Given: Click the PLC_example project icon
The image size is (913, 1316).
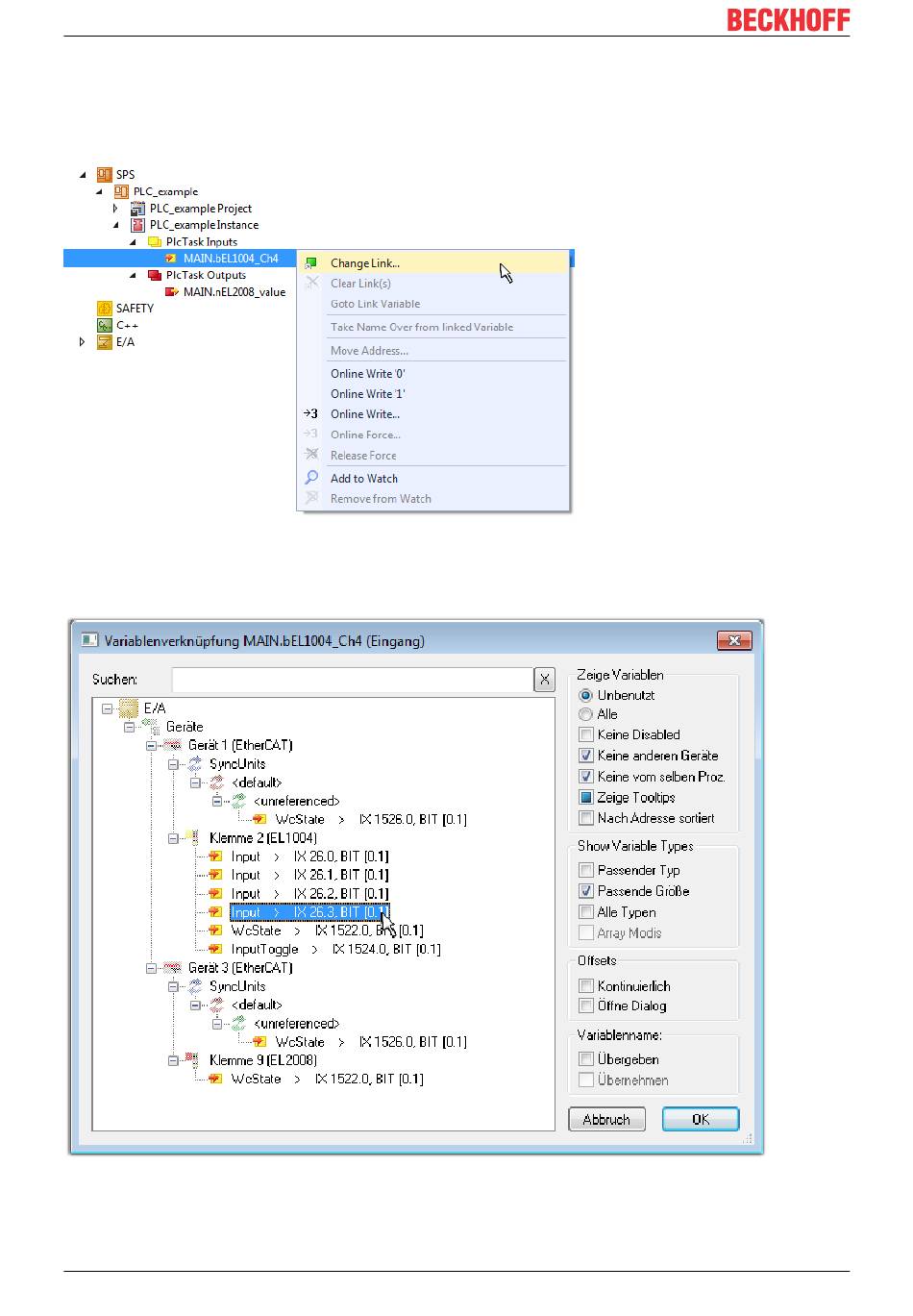Looking at the screenshot, I should pyautogui.click(x=121, y=191).
